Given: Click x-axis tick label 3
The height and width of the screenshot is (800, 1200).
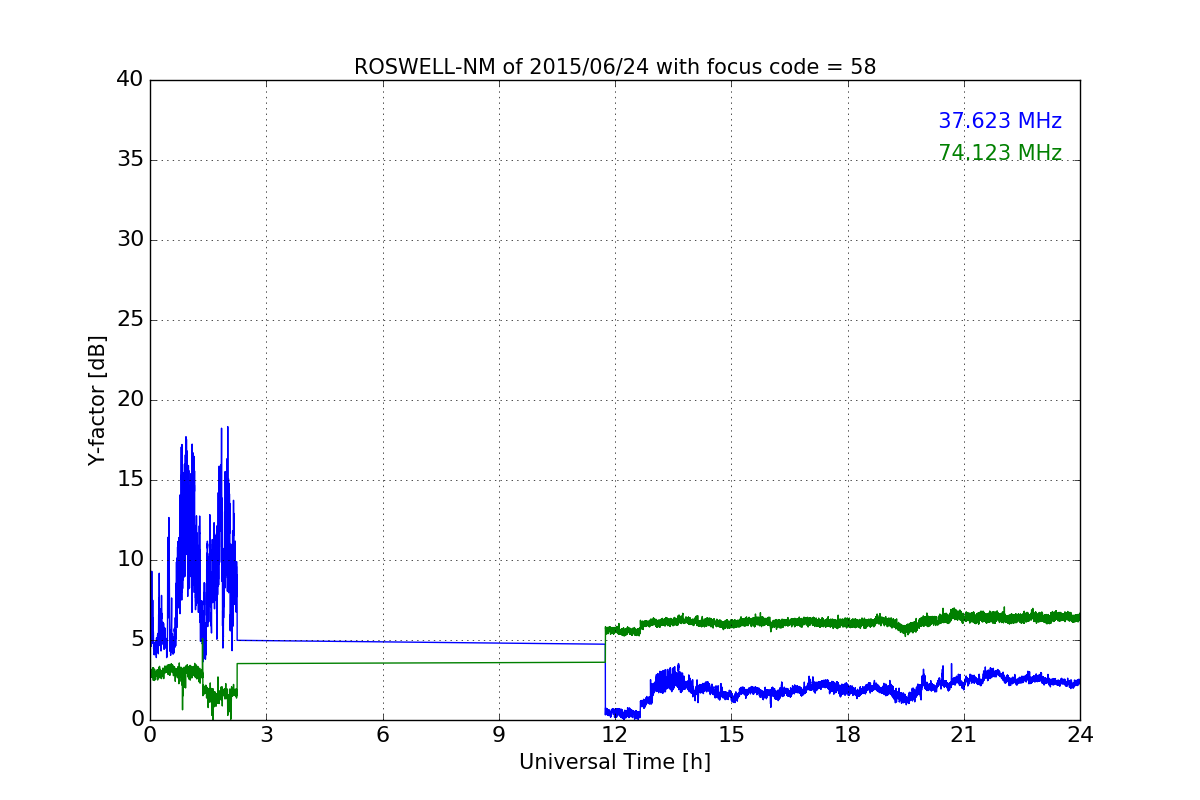Looking at the screenshot, I should coord(267,735).
